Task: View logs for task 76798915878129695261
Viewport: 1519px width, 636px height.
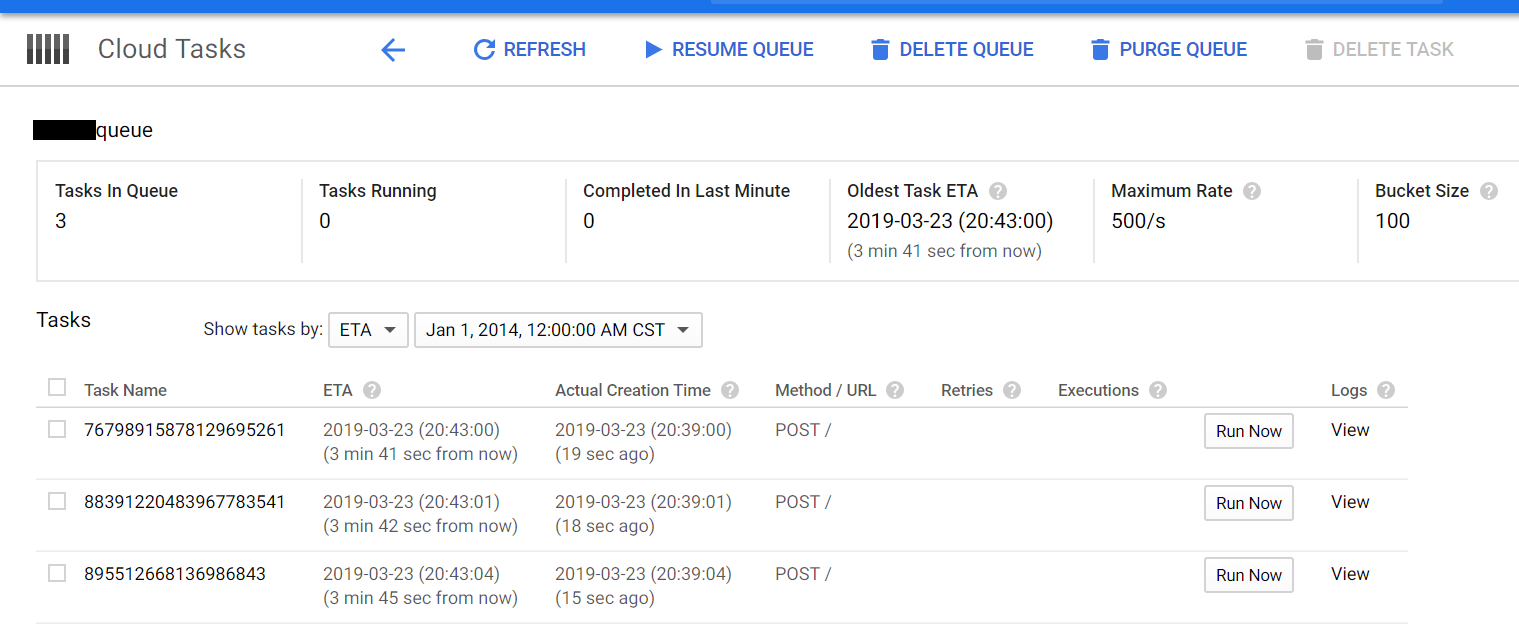Action: click(1350, 430)
